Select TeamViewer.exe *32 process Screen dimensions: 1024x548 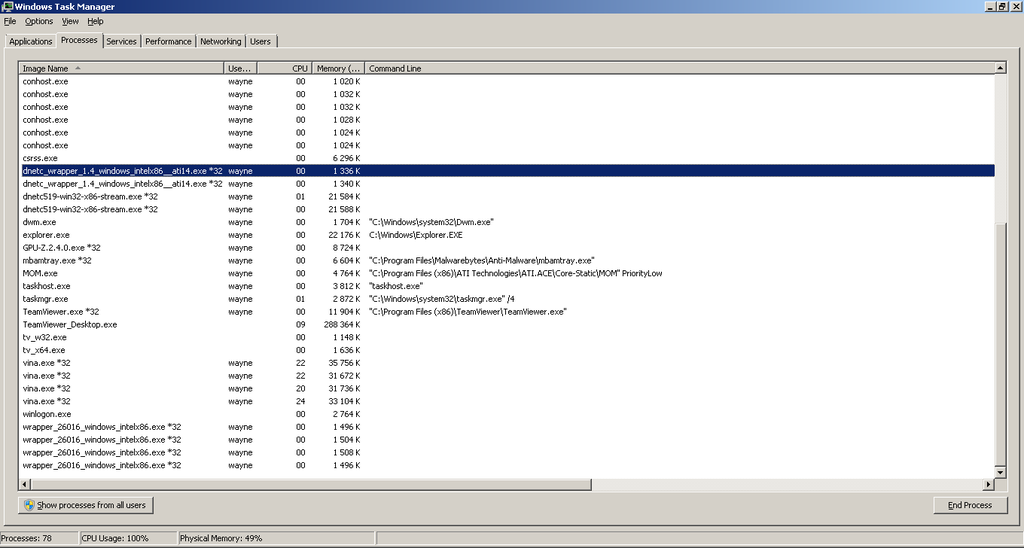[507, 312]
